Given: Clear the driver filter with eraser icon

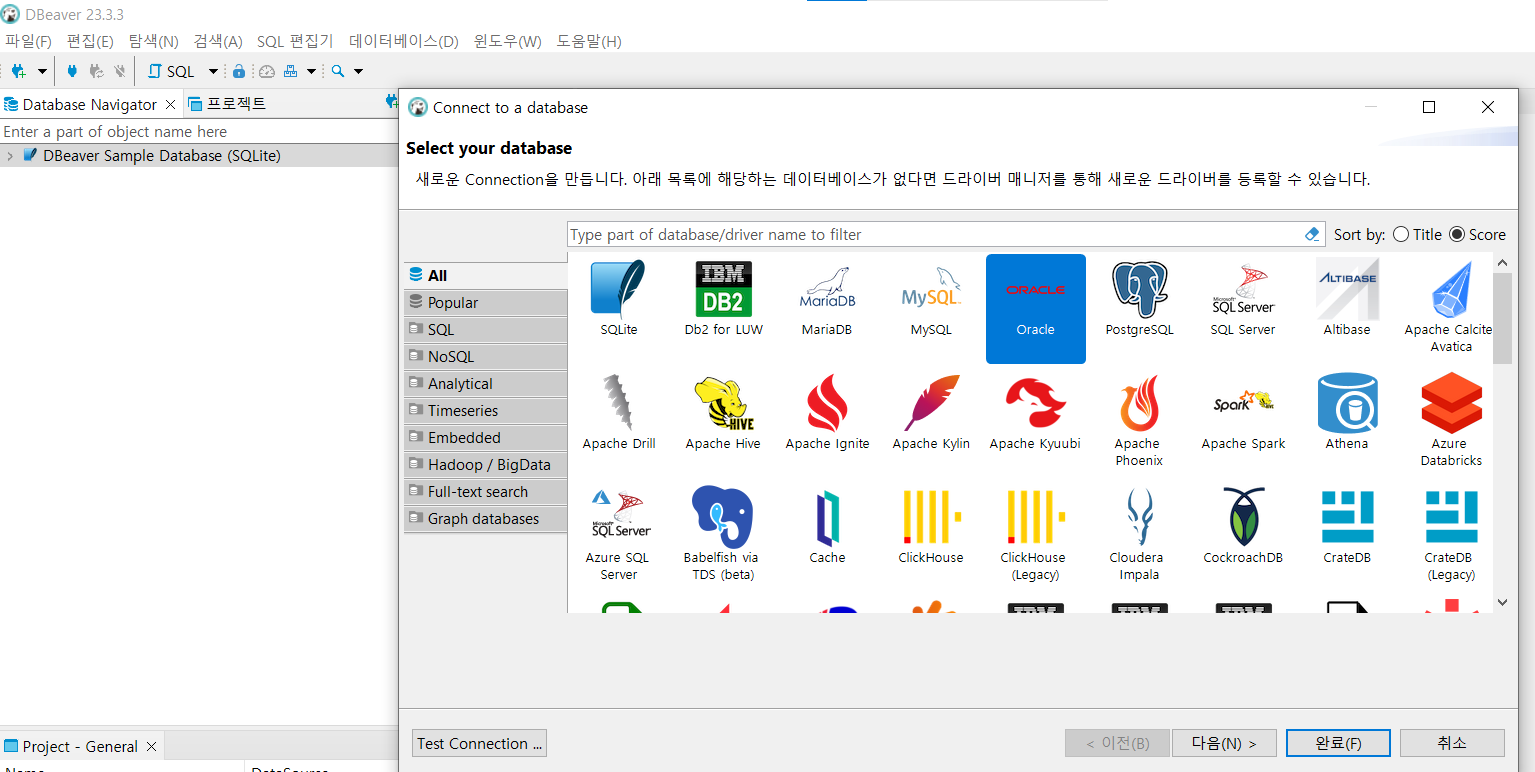Looking at the screenshot, I should tap(1313, 234).
